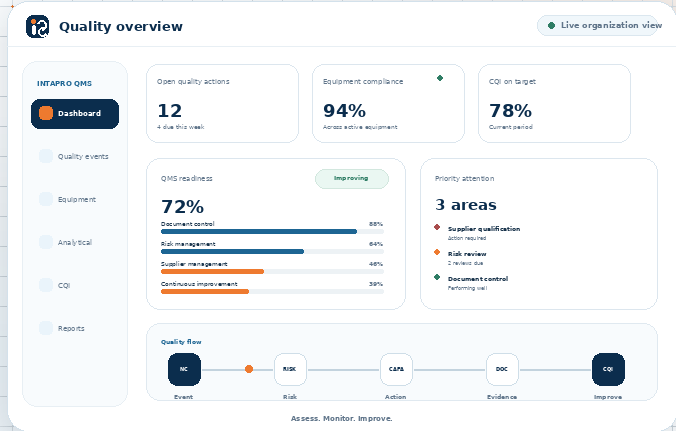Click the green live status dot
Viewport: 676px width, 431px height.
pos(551,25)
